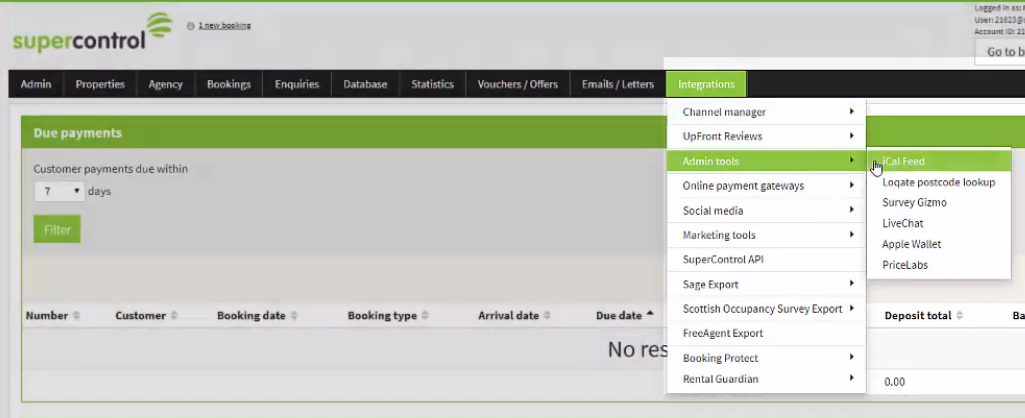Click the Integrations menu tab
The image size is (1025, 418).
tap(706, 84)
